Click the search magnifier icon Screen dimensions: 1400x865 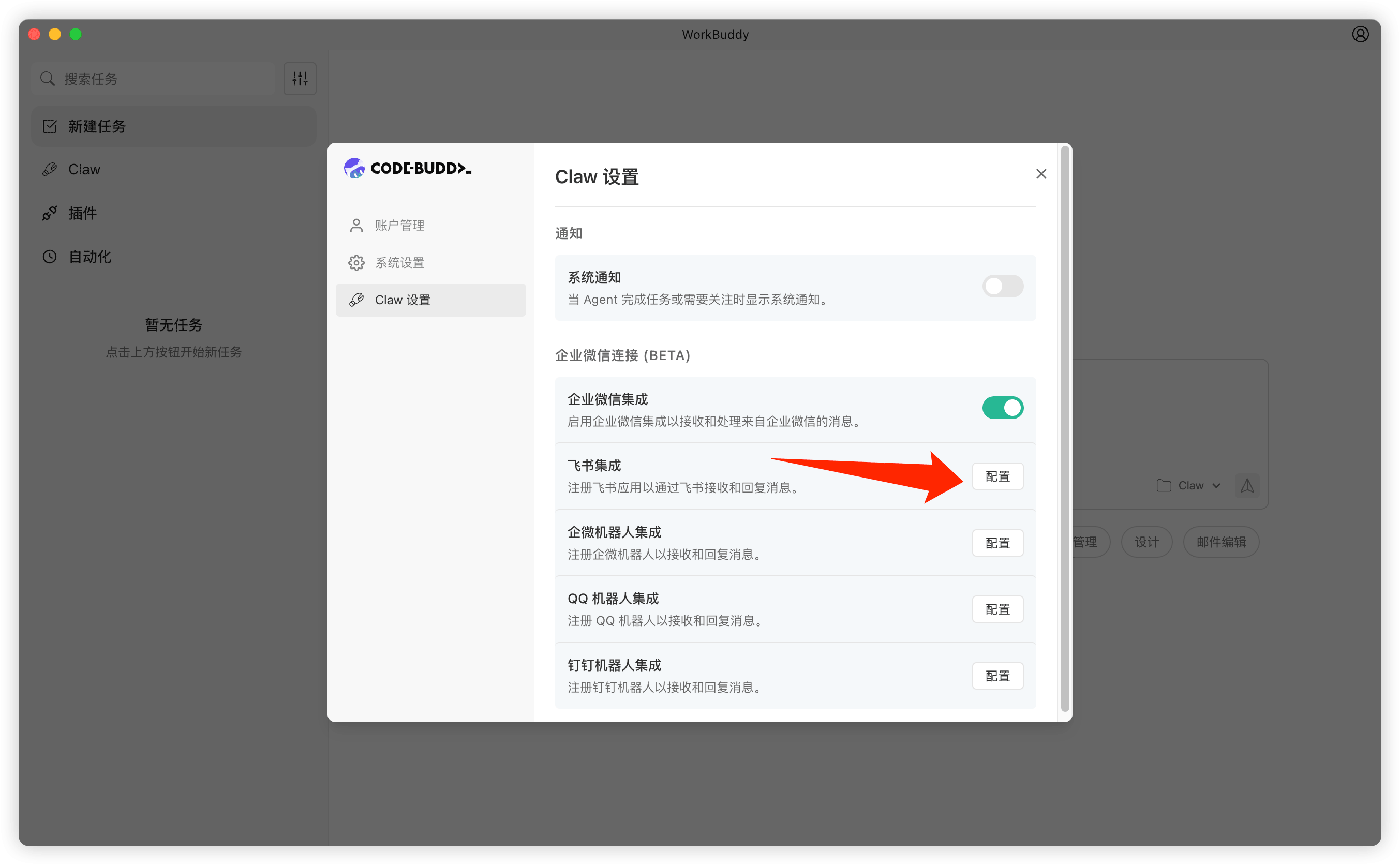[48, 78]
